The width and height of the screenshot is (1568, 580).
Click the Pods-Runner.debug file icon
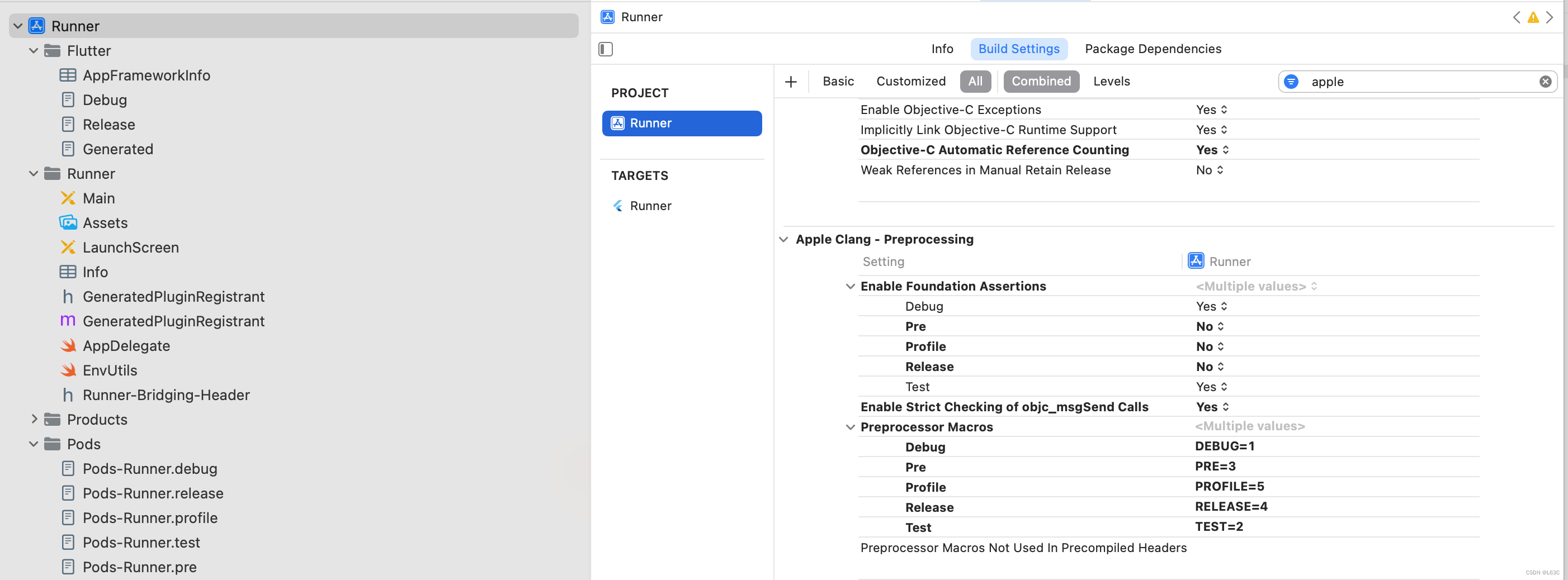[x=68, y=469]
